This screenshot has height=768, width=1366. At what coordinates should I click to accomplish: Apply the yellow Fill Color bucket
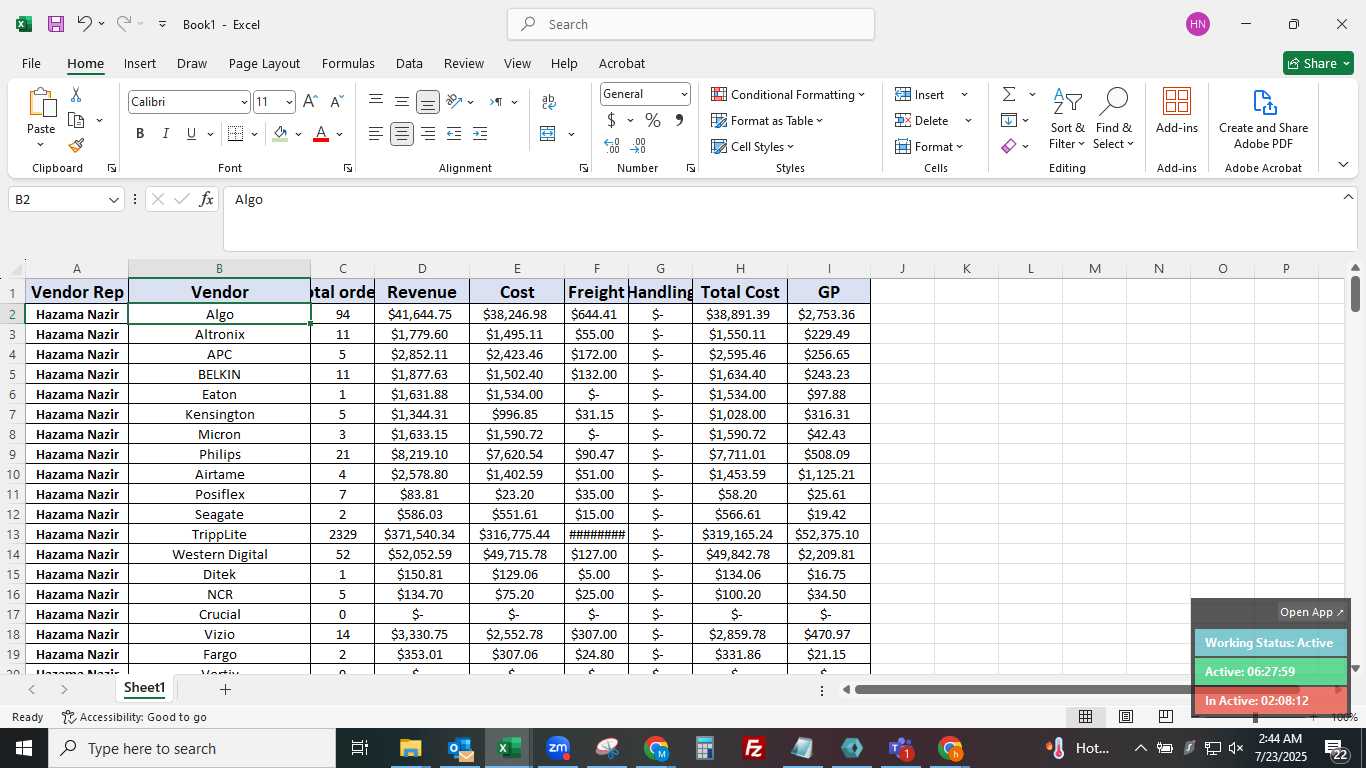(x=280, y=134)
